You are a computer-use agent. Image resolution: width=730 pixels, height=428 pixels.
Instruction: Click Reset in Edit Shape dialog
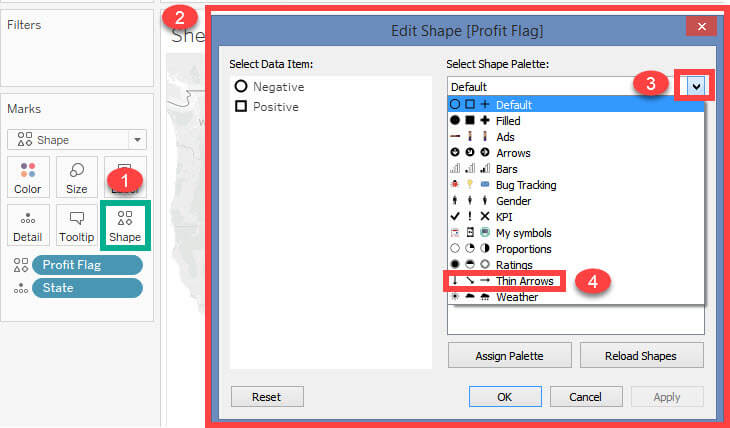click(267, 396)
